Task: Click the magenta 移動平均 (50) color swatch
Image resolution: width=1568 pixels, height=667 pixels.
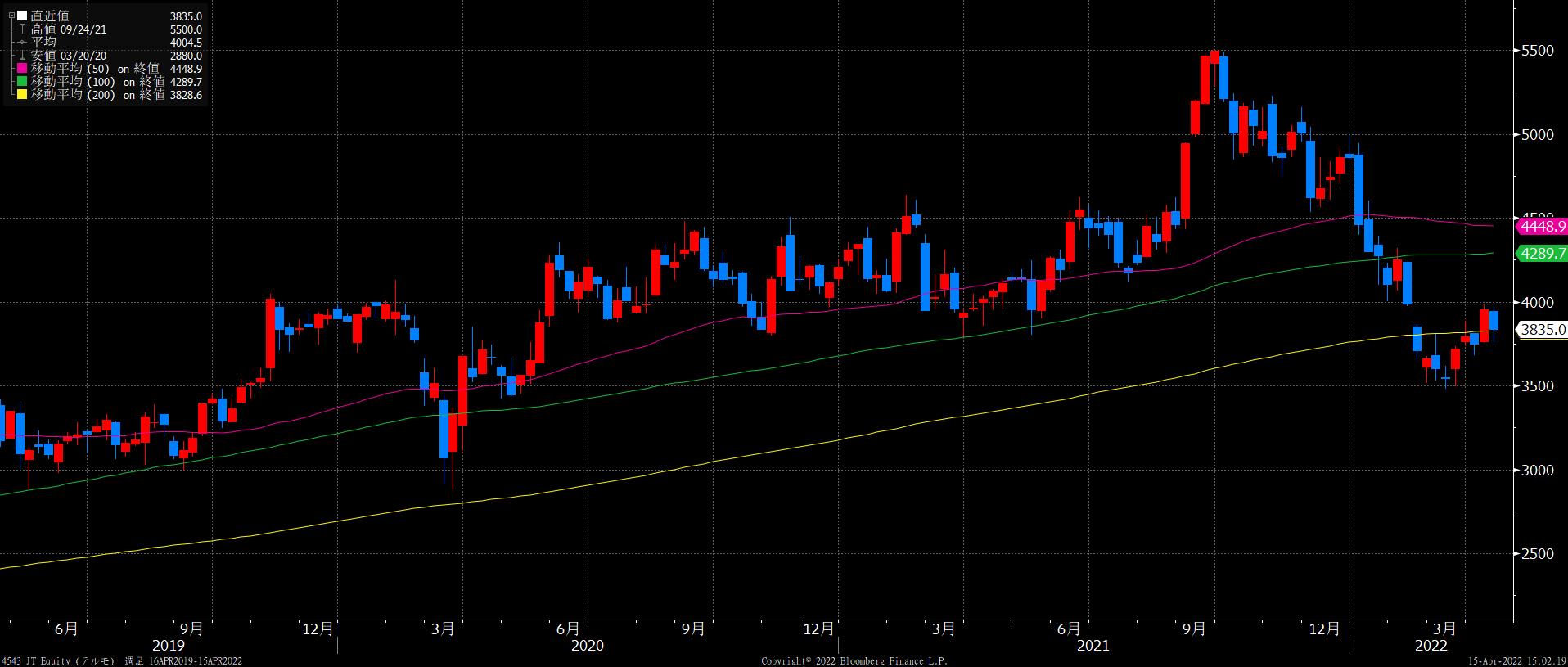Action: (22, 69)
